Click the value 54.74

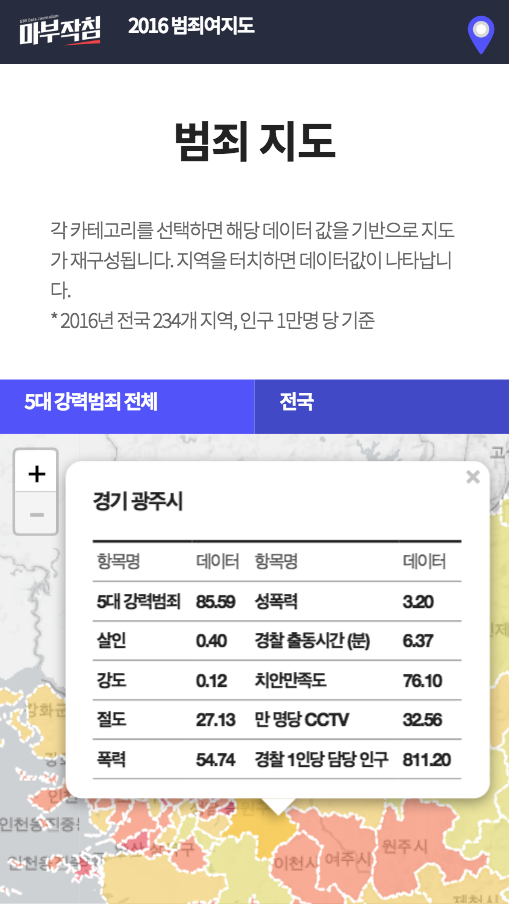pos(215,760)
